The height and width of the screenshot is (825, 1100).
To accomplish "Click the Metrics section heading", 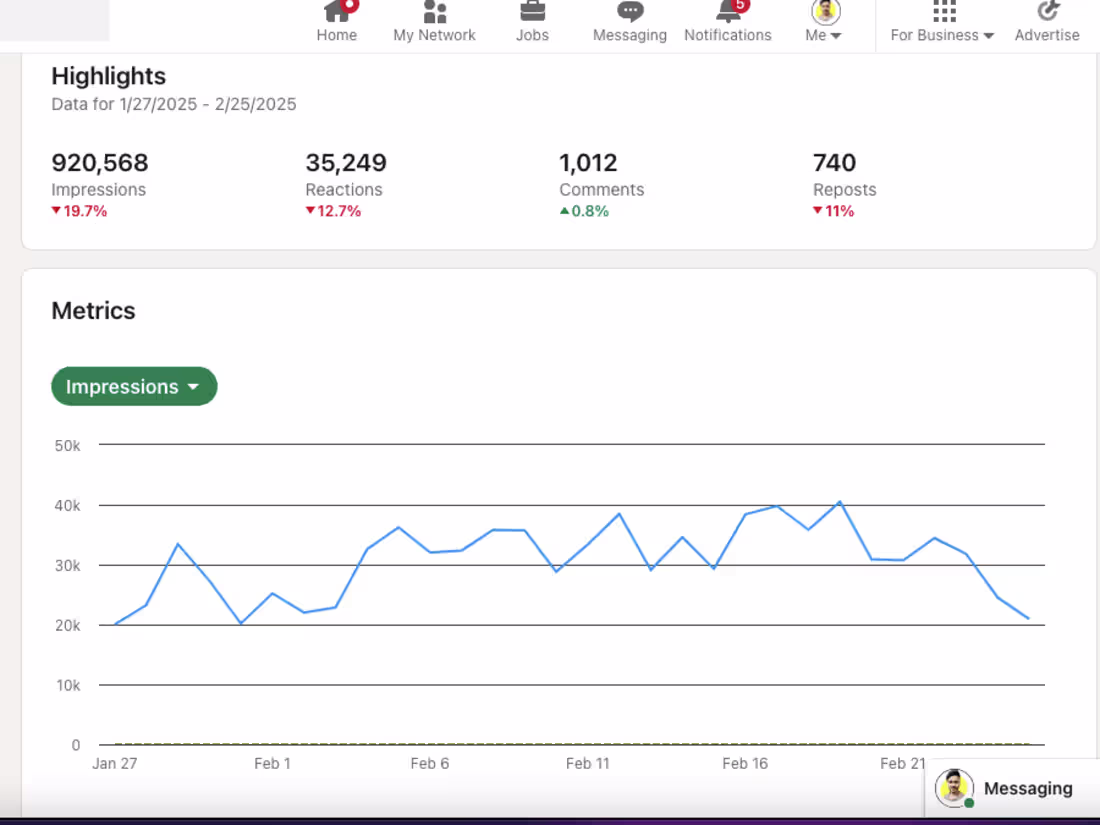I will pos(93,311).
